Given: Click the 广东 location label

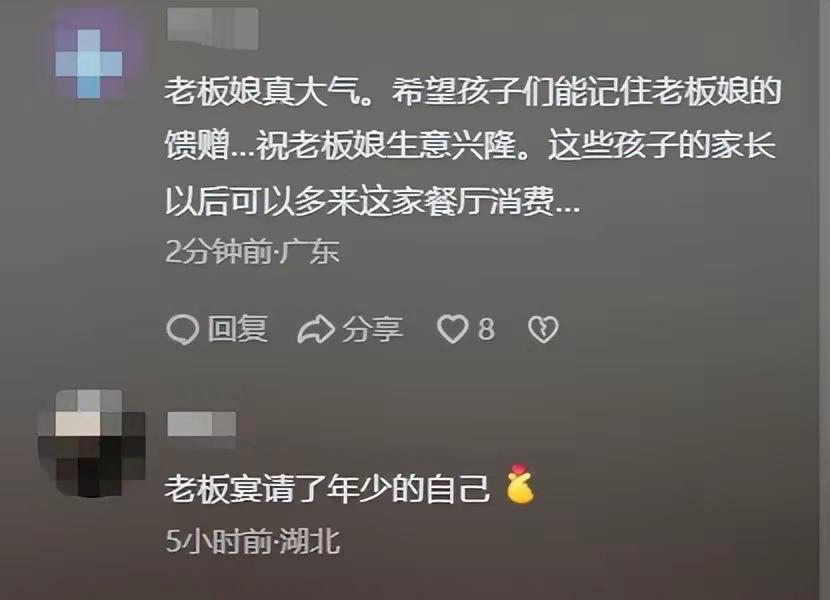Looking at the screenshot, I should click(x=309, y=252).
